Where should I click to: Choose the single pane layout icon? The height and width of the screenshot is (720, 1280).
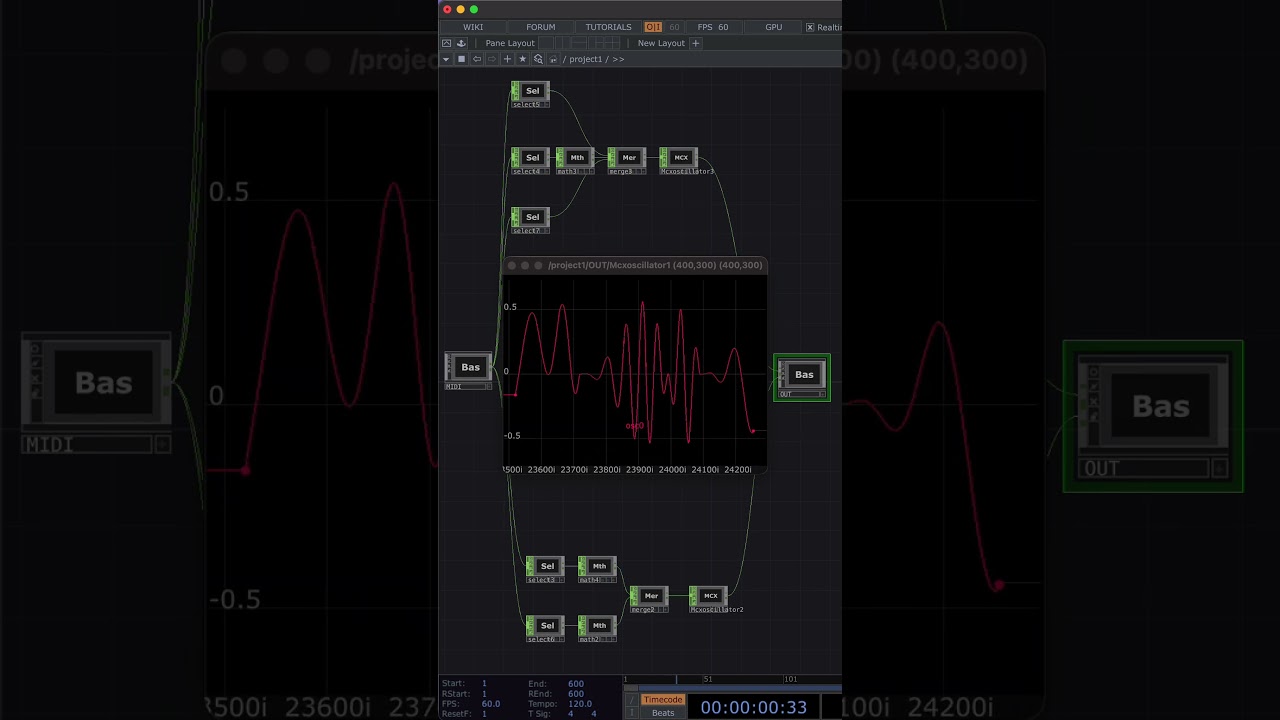click(548, 43)
